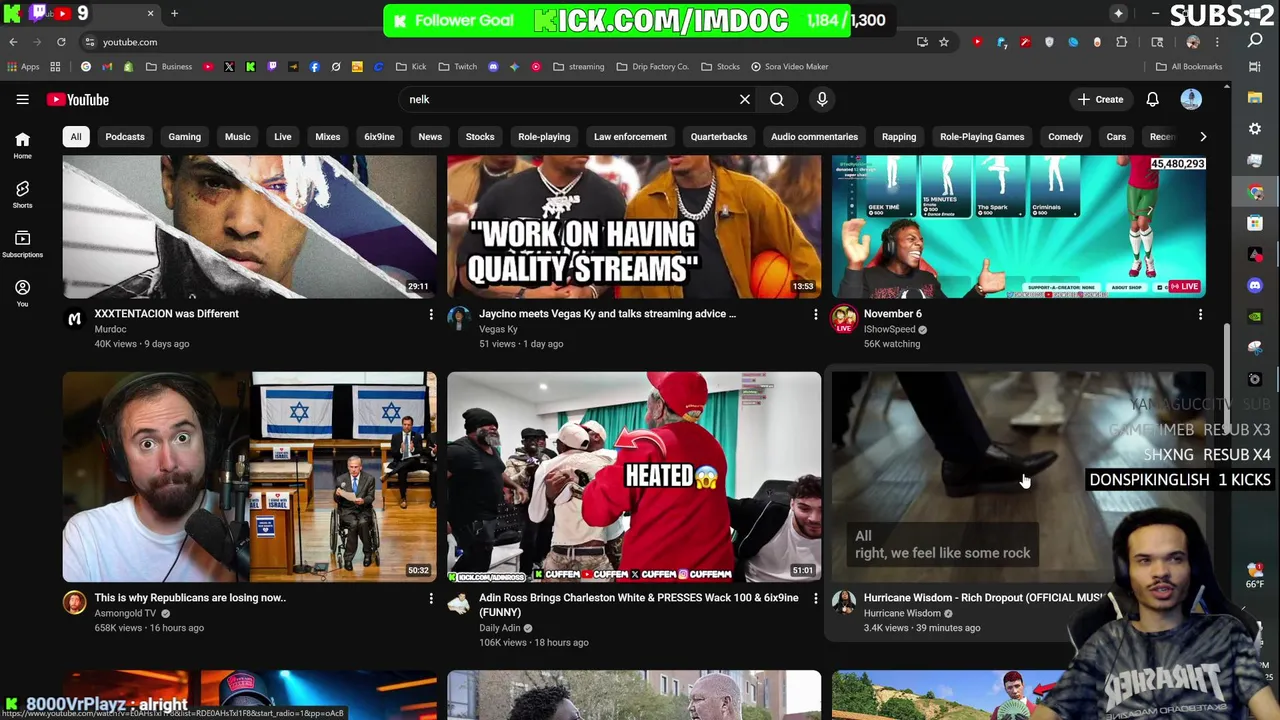The height and width of the screenshot is (720, 1280).
Task: Open the Vegas Ky channel link
Action: (498, 329)
